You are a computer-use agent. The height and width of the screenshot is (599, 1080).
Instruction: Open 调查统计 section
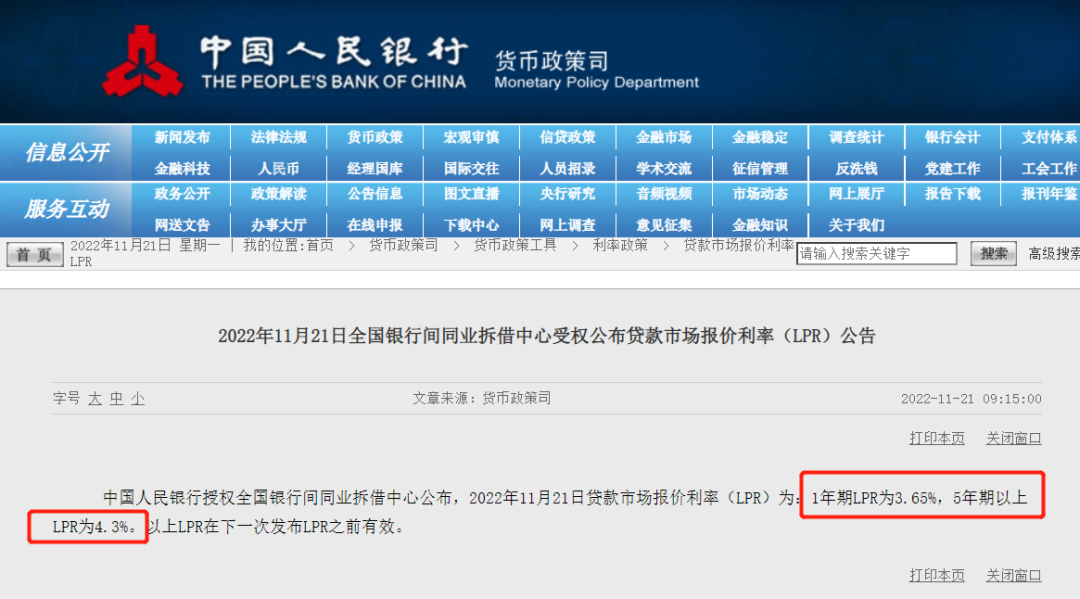857,138
